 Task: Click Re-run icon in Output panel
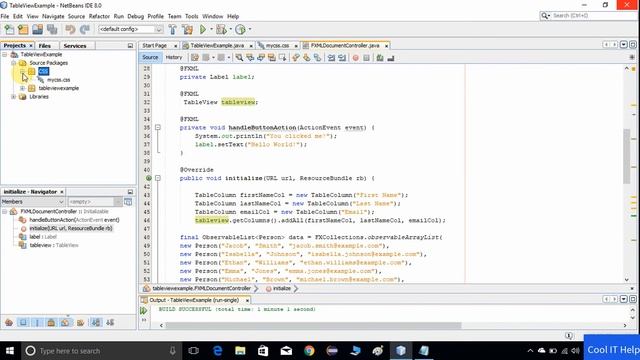[x=144, y=310]
